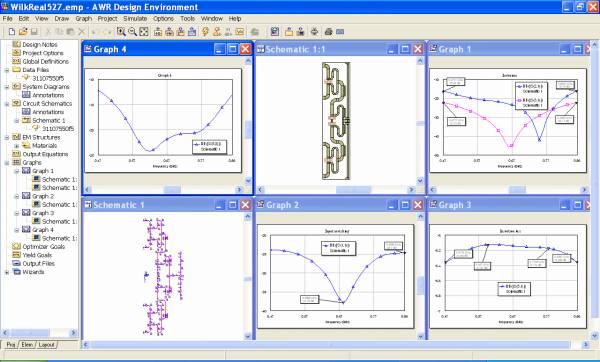Open the Options menu

tap(163, 18)
